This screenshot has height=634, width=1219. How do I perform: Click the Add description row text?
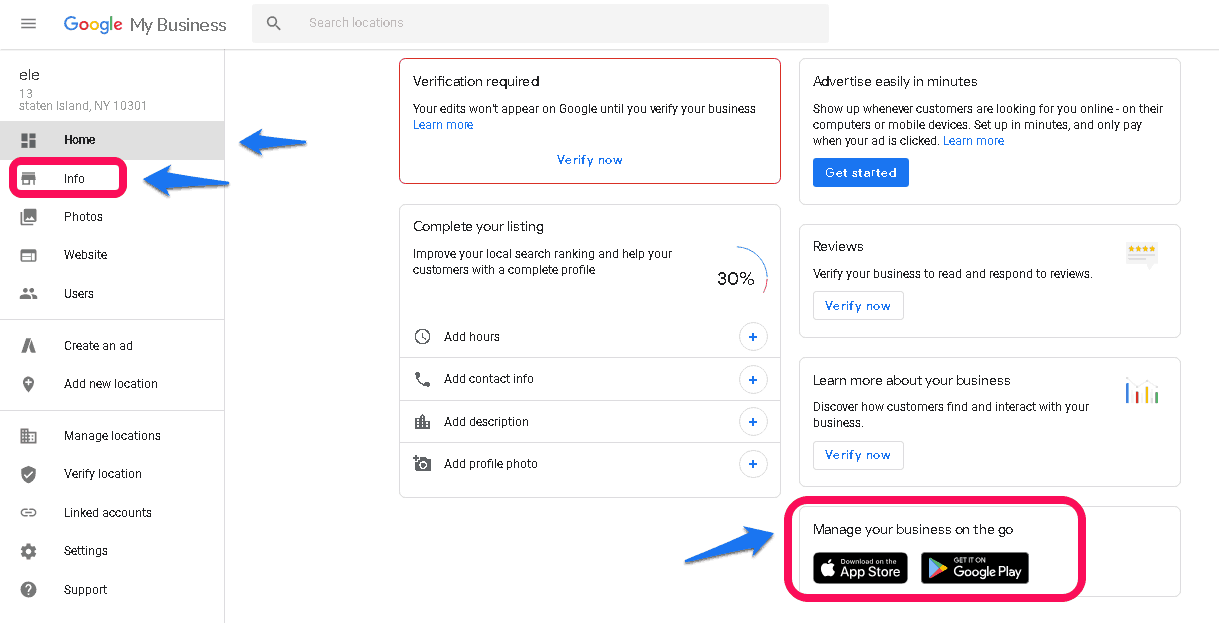[x=486, y=422]
